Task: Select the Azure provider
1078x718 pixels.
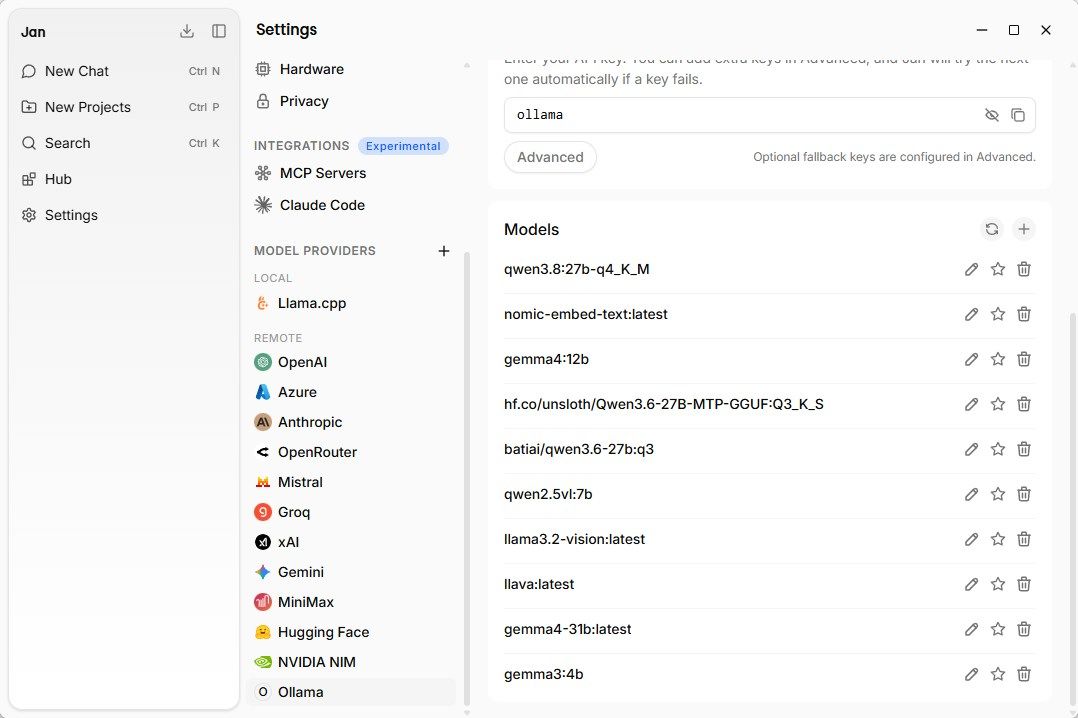Action: [351, 392]
